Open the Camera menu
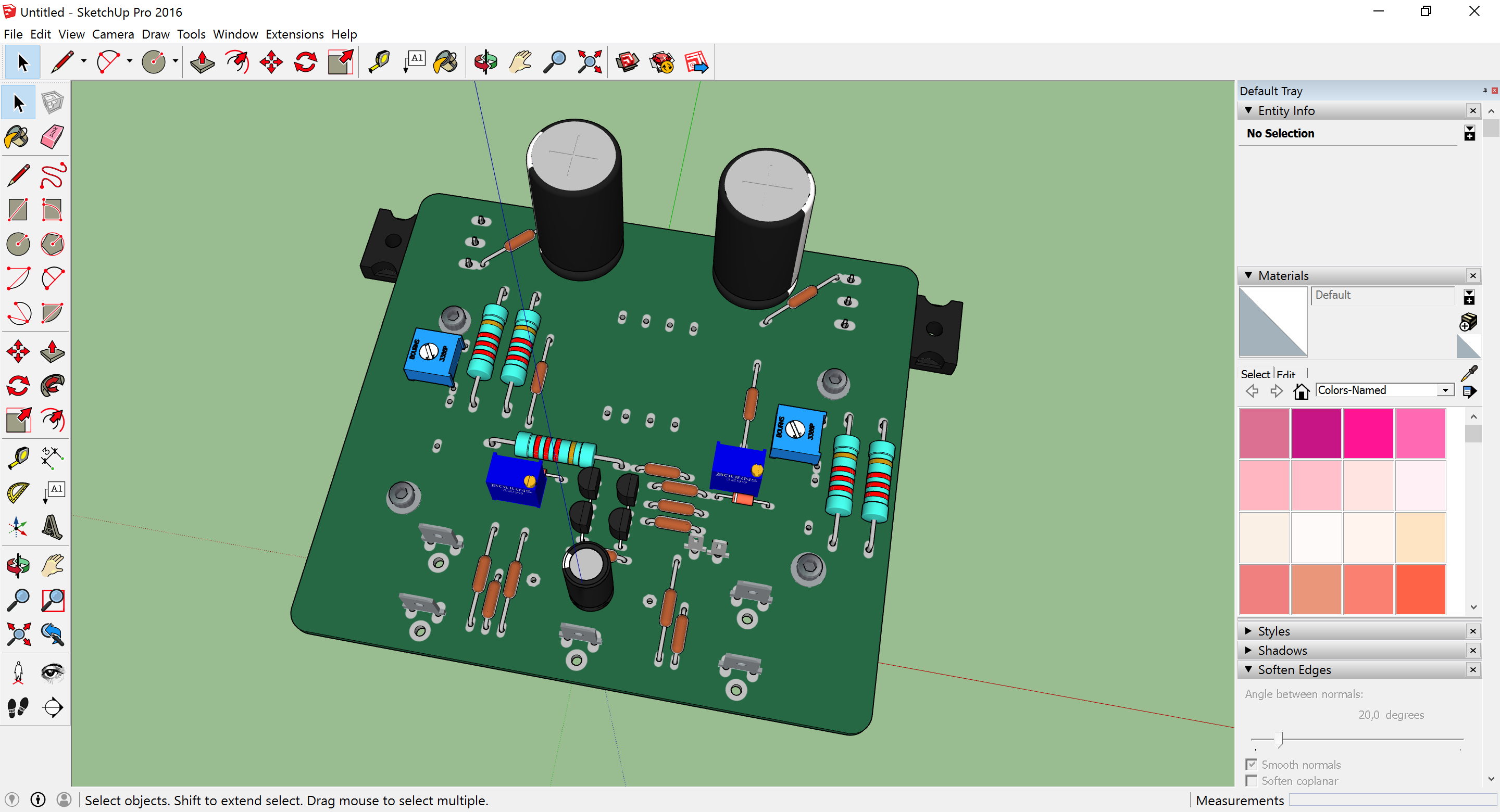This screenshot has height=812, width=1500. (x=113, y=34)
